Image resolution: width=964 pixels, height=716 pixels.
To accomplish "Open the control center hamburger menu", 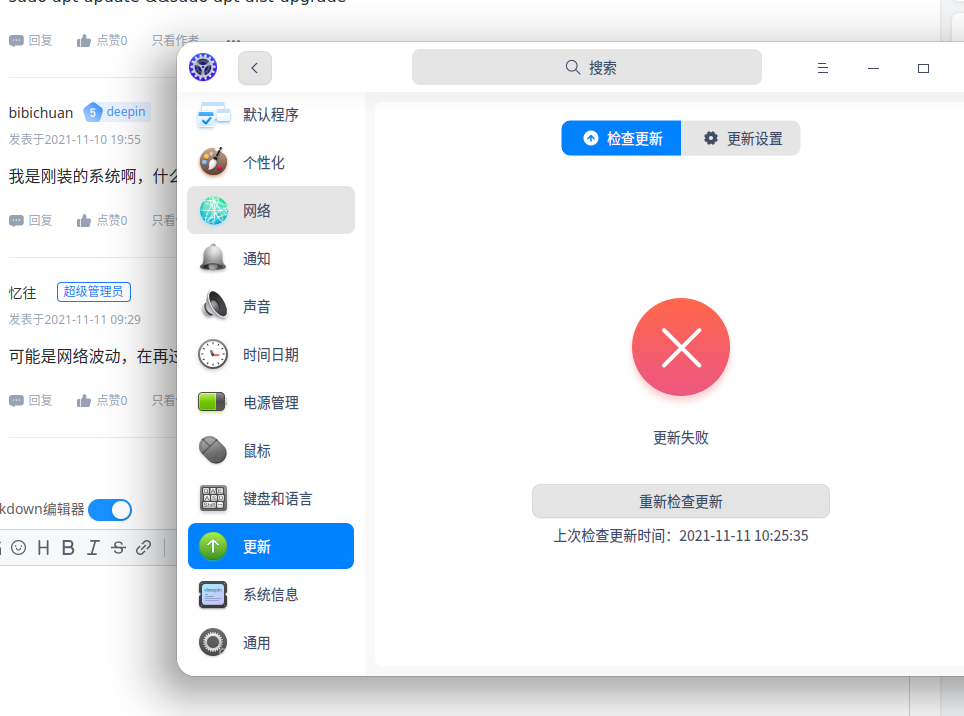I will [822, 68].
